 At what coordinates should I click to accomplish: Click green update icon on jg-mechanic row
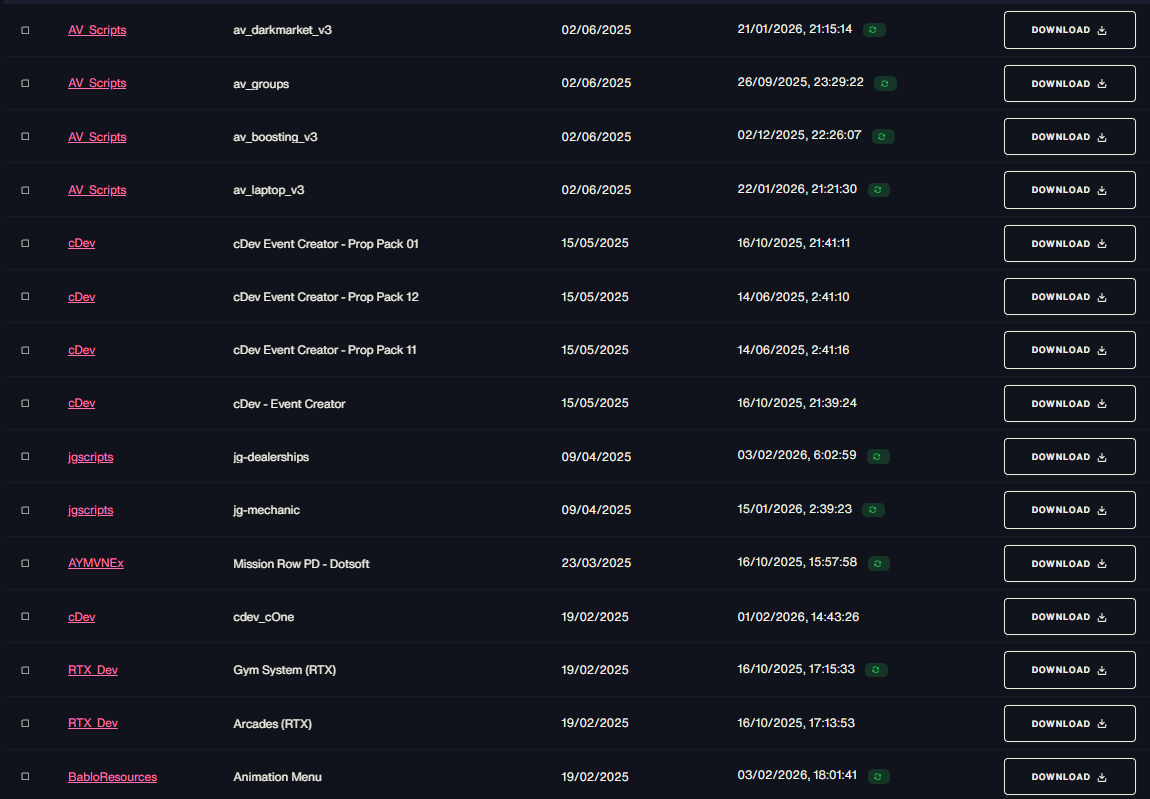873,510
